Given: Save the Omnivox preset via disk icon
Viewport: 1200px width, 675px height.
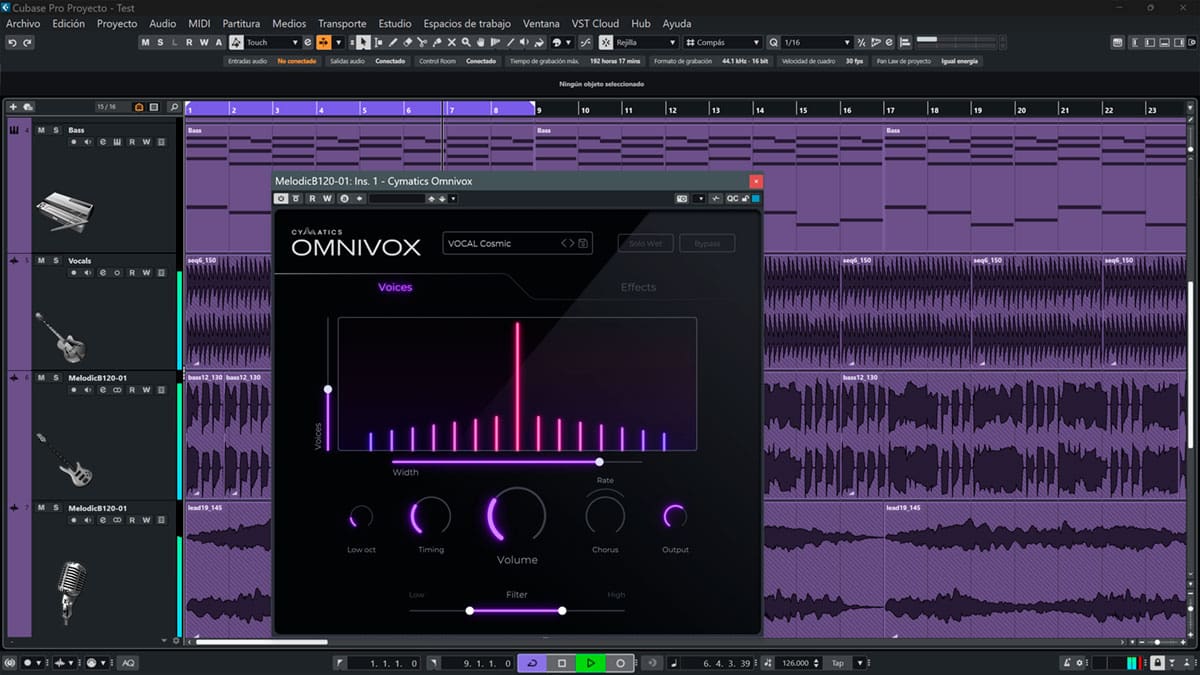Looking at the screenshot, I should click(583, 243).
